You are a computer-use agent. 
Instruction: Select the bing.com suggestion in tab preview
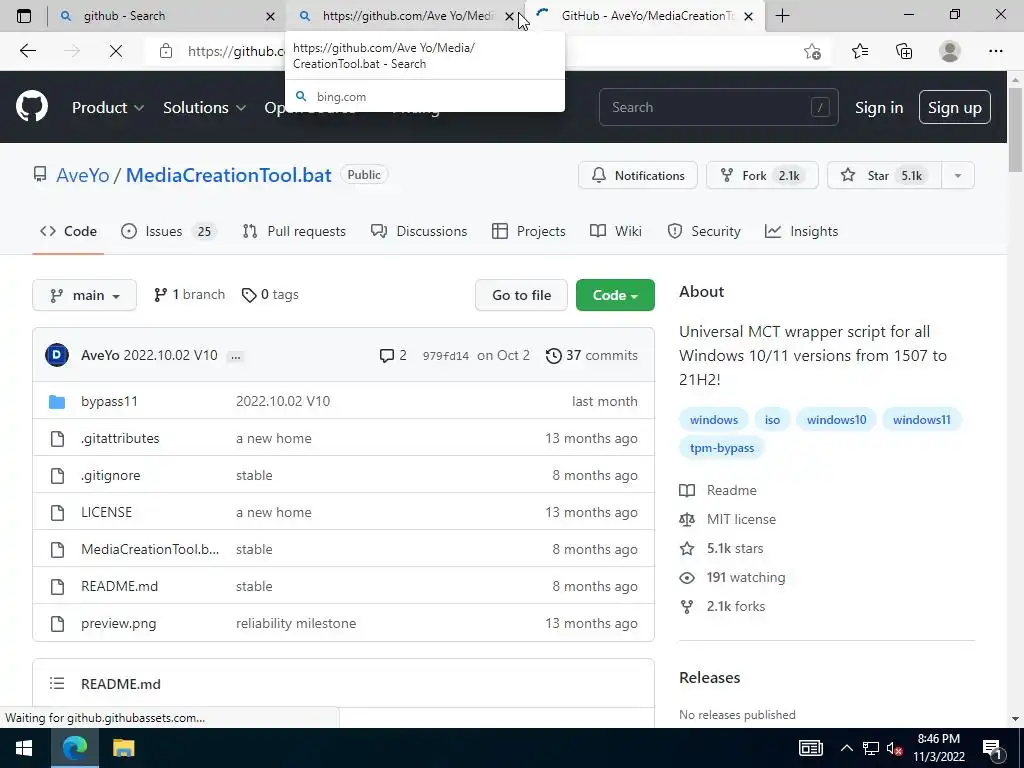coord(424,97)
